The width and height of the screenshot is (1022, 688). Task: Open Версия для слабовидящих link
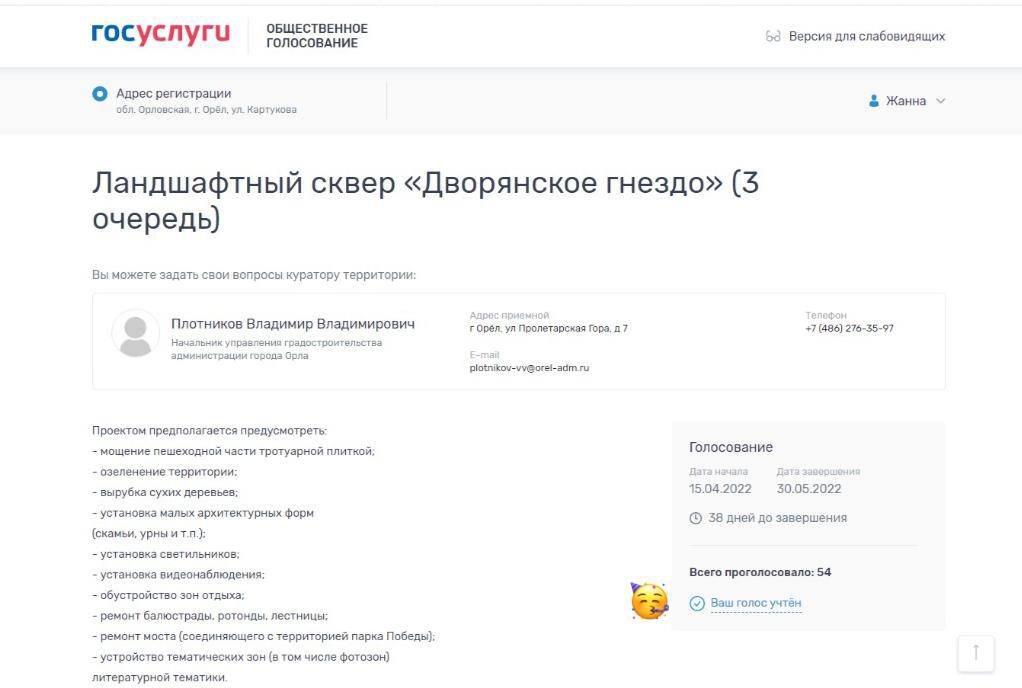tap(867, 36)
